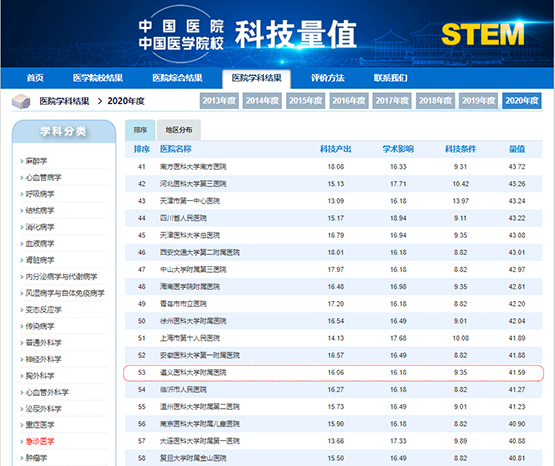Open the 普通外科学 subject category
The height and width of the screenshot is (466, 555).
pos(43,343)
